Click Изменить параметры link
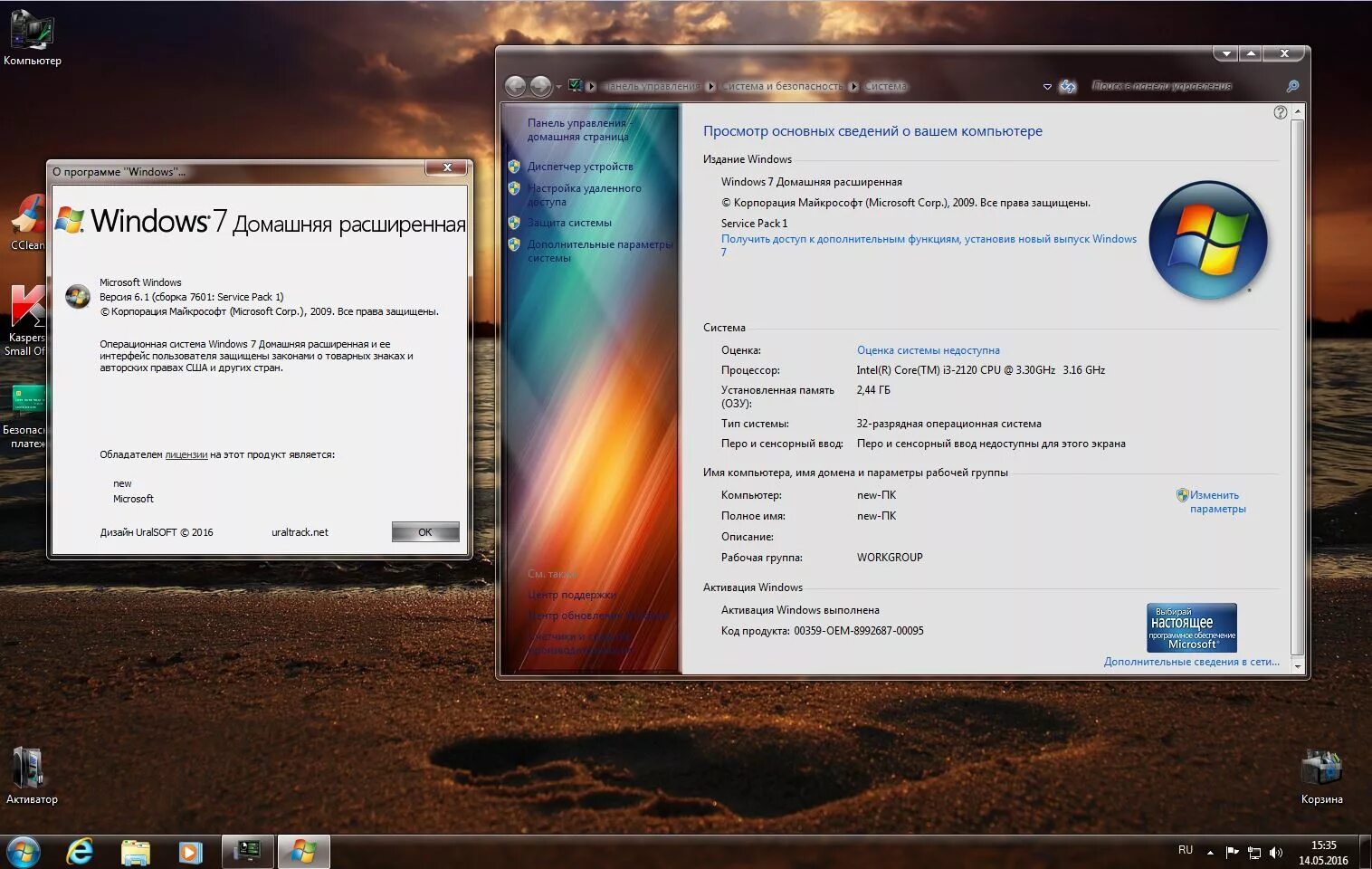The width and height of the screenshot is (1372, 869). [1217, 501]
